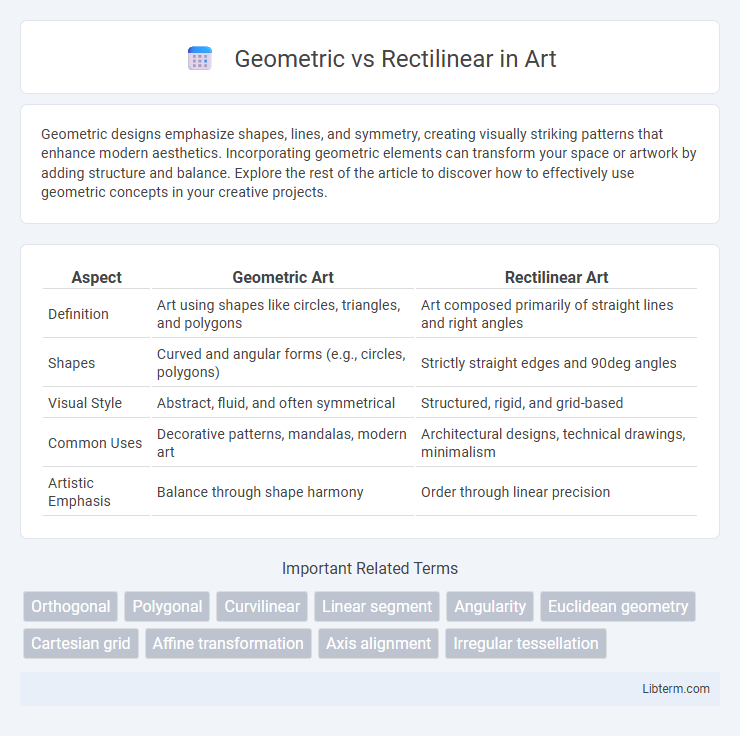Click the Linear segment tag
740x736 pixels.
pyautogui.click(x=377, y=606)
